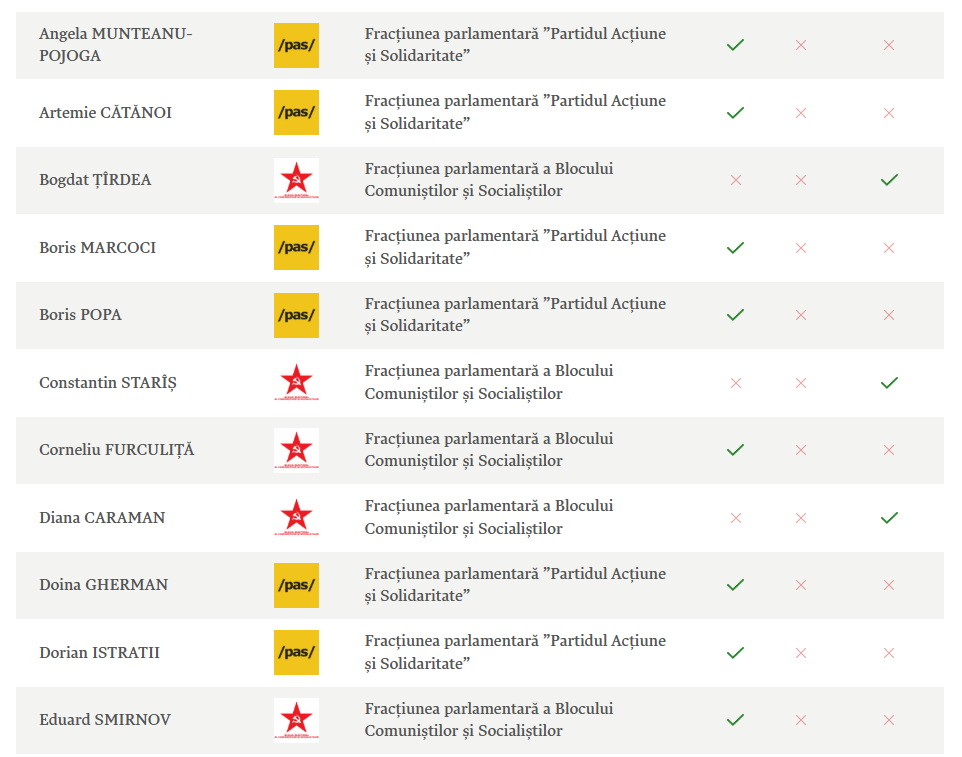Select the PAS party logo for Boris MARCOCI
The width and height of the screenshot is (962, 757).
coord(296,247)
